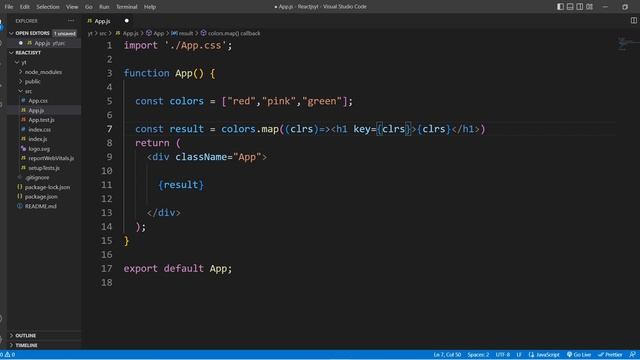The height and width of the screenshot is (360, 640).
Task: Open index.js in the file tree
Action: click(x=38, y=139)
